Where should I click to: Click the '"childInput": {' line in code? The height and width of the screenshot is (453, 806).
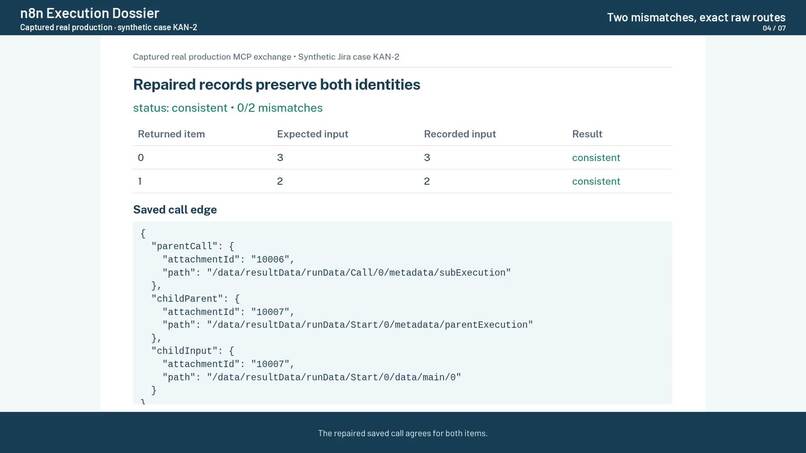click(192, 351)
